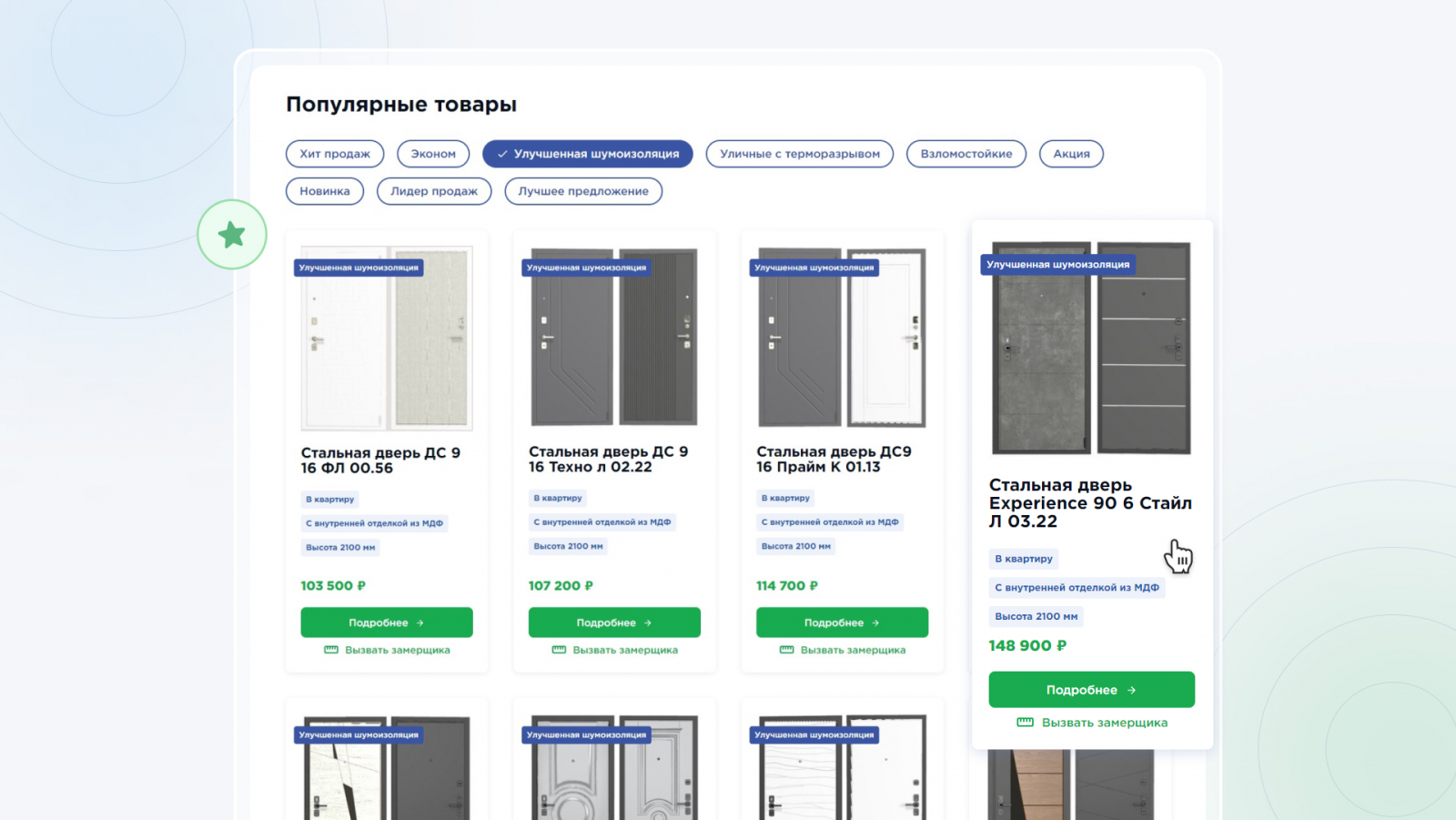Enable the Акция filter chip

[x=1071, y=154]
